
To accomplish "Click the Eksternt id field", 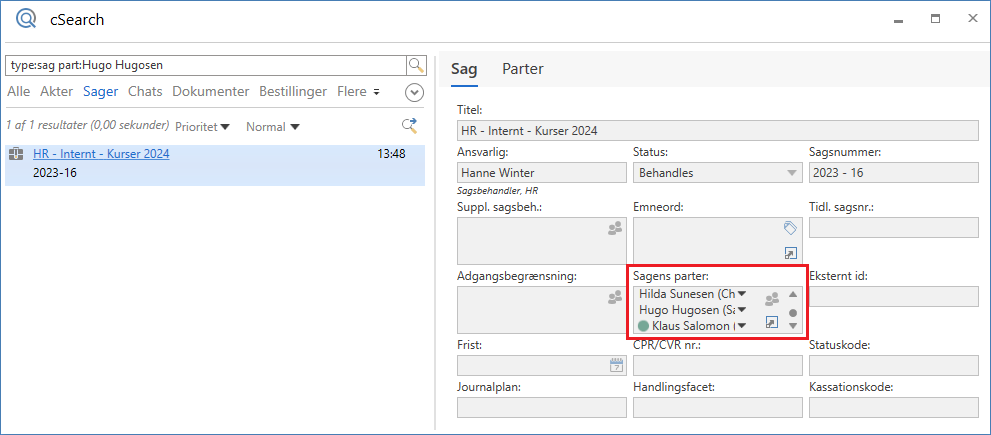I will point(894,296).
